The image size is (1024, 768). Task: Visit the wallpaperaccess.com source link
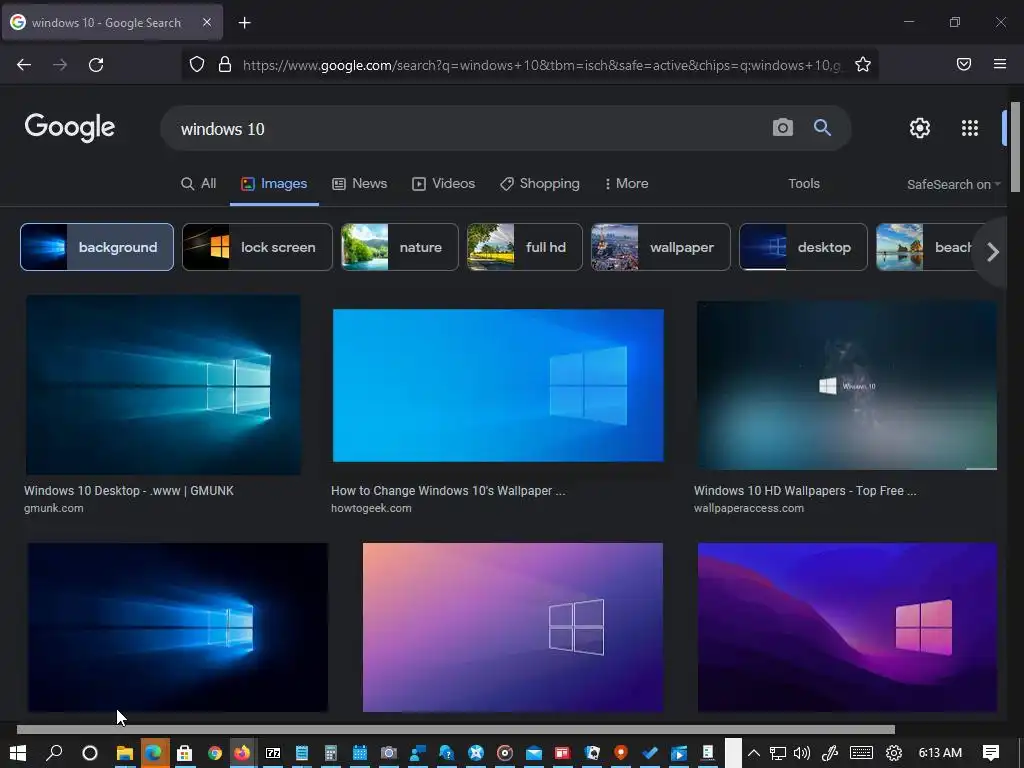(x=748, y=508)
